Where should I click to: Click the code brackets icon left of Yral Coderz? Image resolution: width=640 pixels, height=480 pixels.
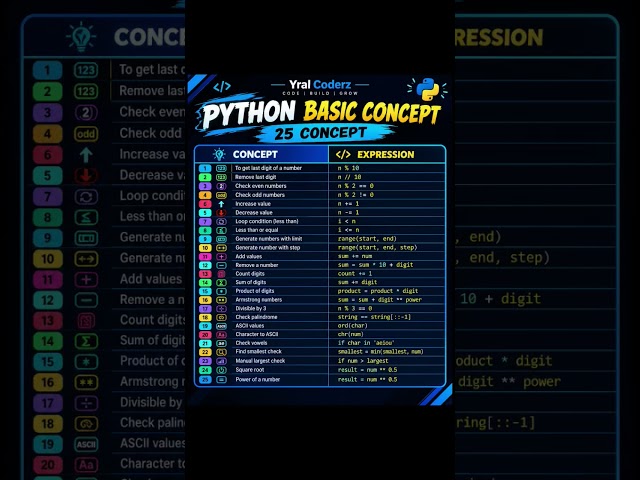click(222, 87)
